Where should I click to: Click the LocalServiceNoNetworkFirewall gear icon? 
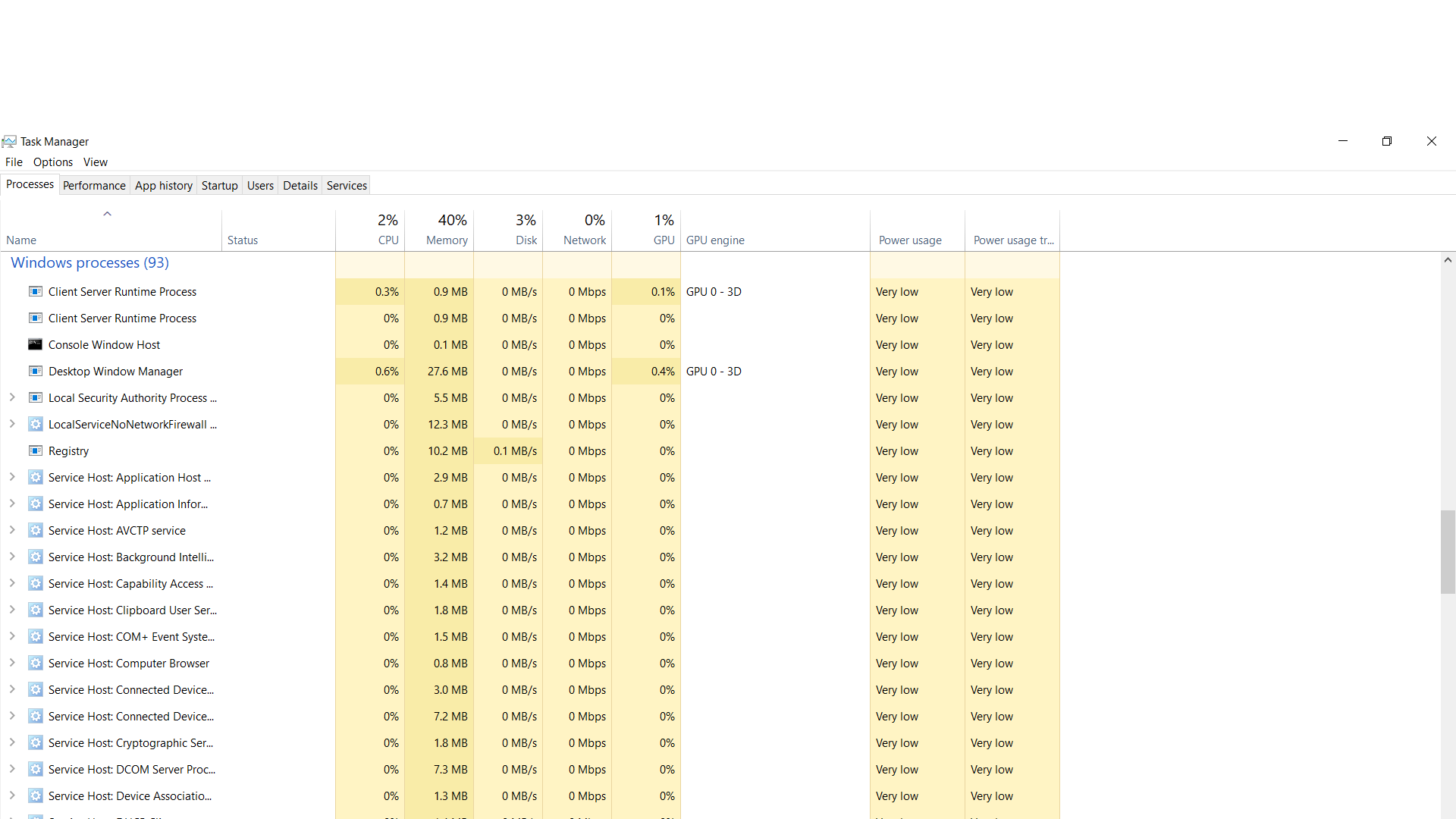tap(35, 425)
